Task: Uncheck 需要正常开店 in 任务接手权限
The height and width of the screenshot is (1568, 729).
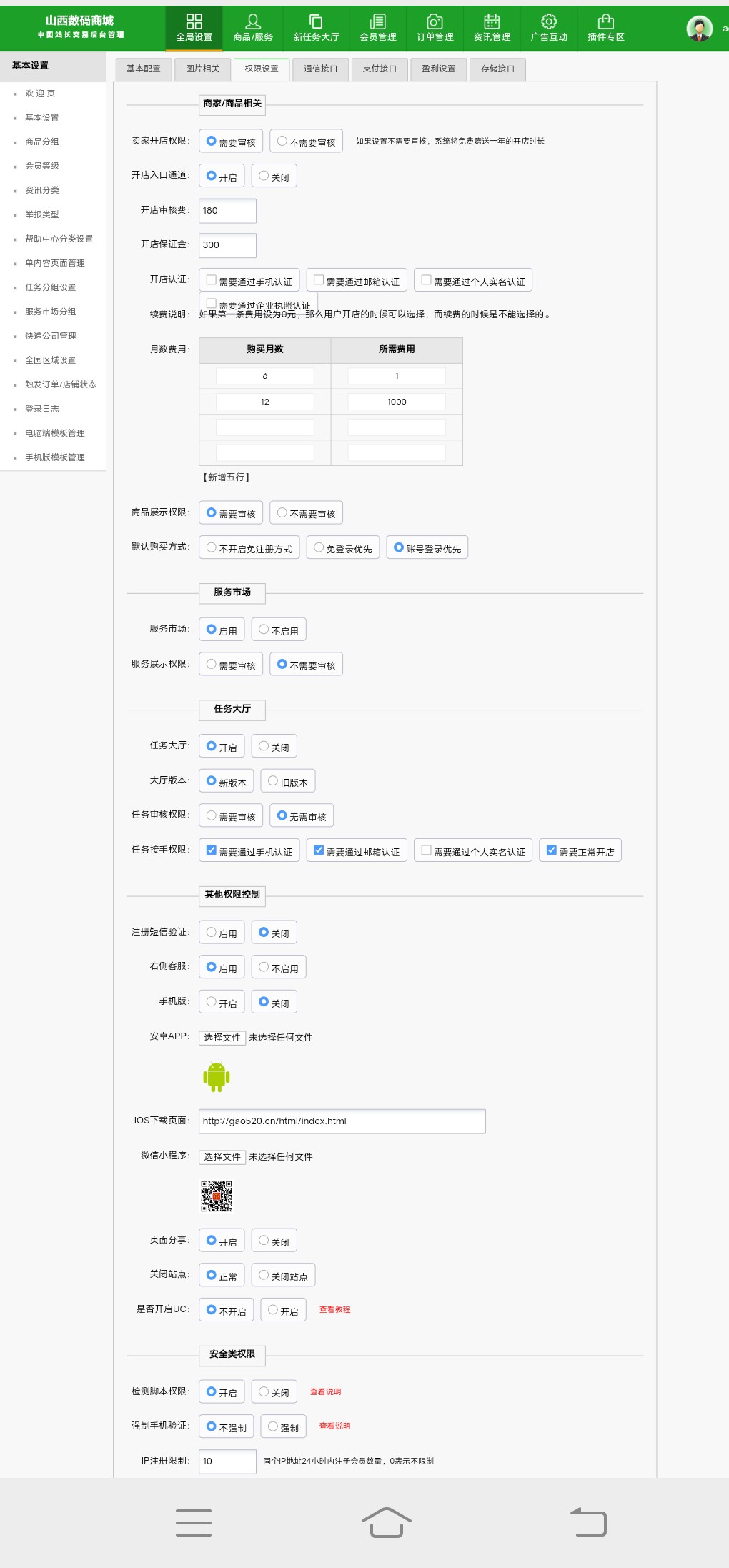Action: pyautogui.click(x=552, y=850)
